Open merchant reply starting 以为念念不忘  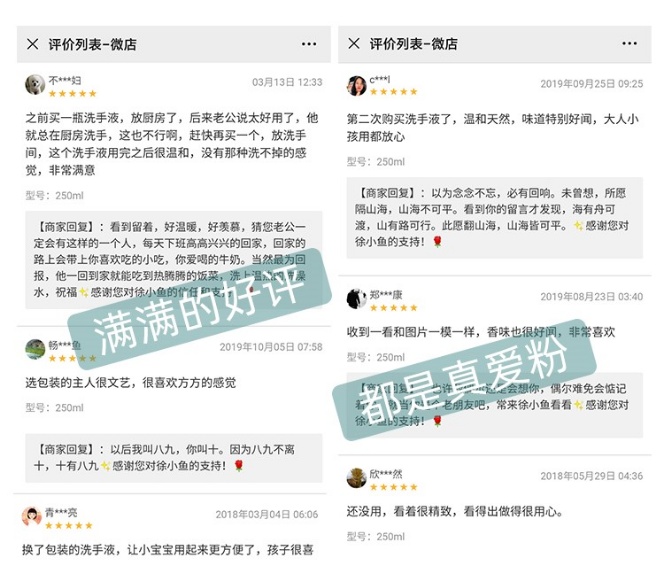pyautogui.click(x=495, y=218)
